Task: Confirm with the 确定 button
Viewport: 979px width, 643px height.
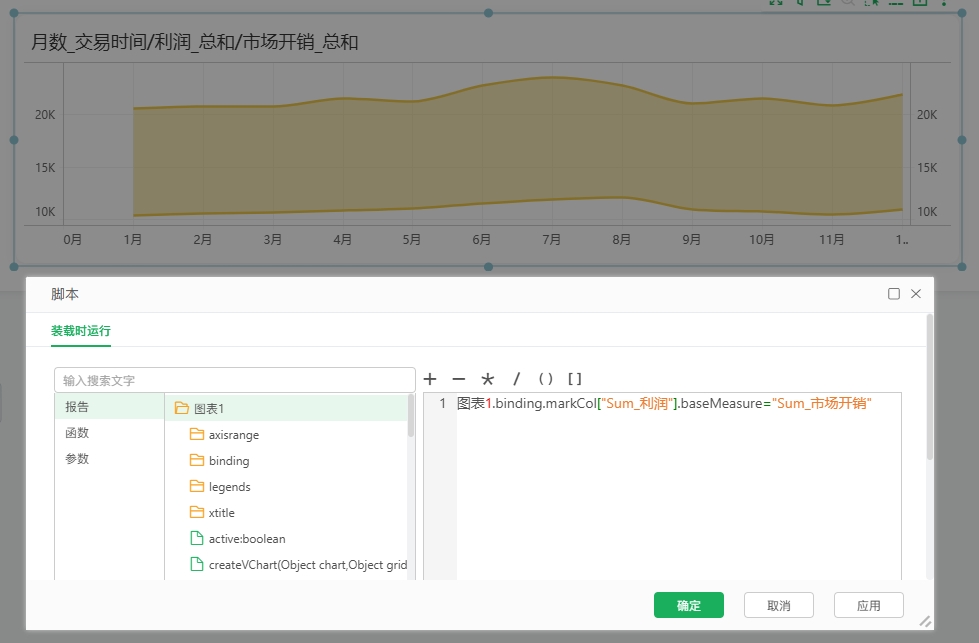Action: [689, 605]
